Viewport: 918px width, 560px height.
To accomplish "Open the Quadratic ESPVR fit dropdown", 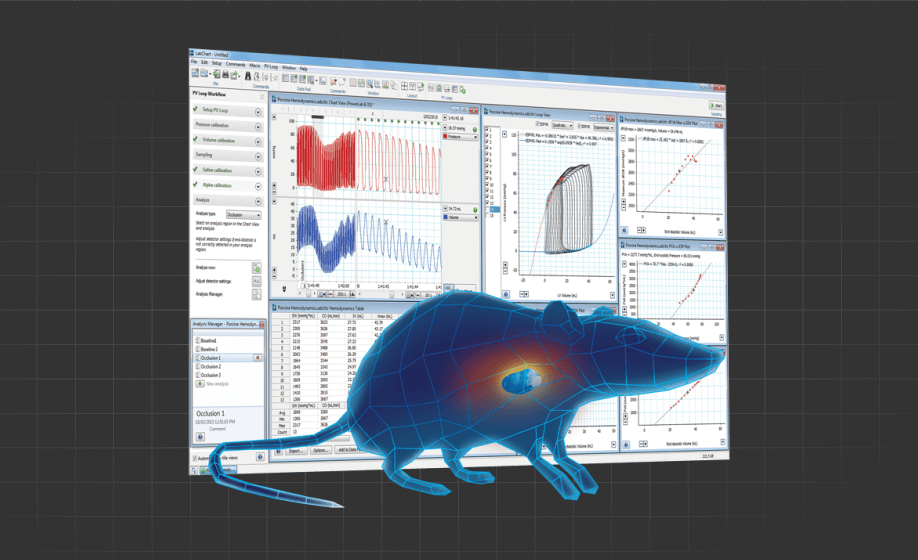I will [x=563, y=125].
